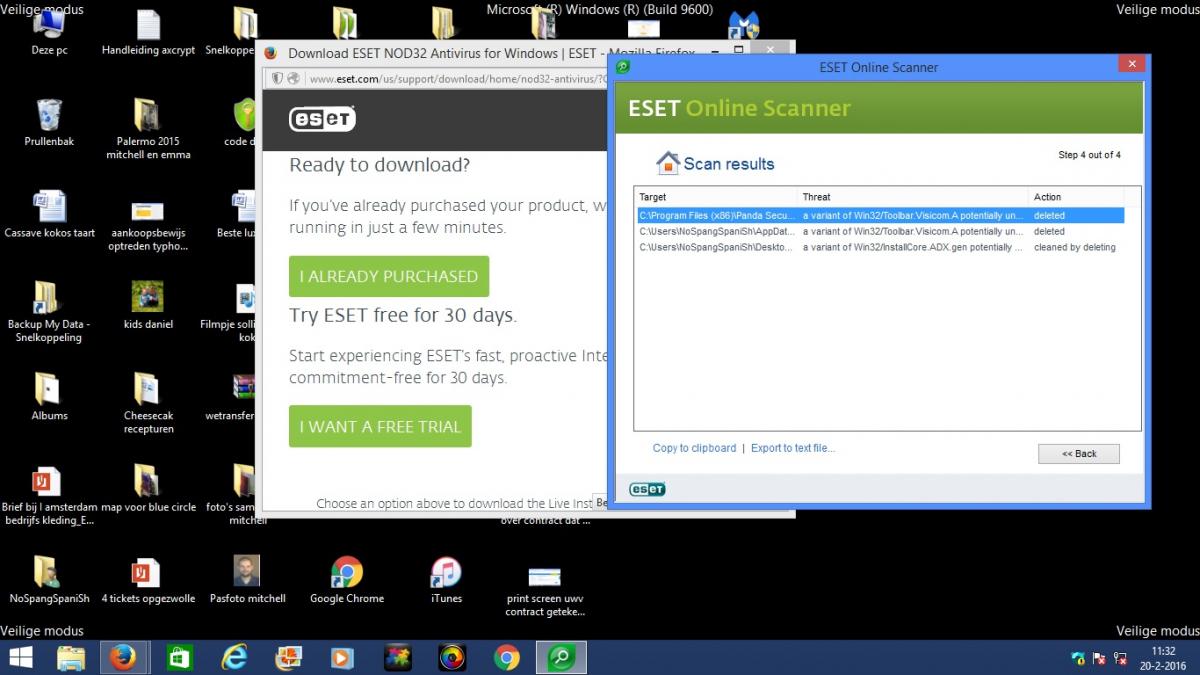Open the kids daniel image icon
The image size is (1200, 675).
pyautogui.click(x=148, y=305)
